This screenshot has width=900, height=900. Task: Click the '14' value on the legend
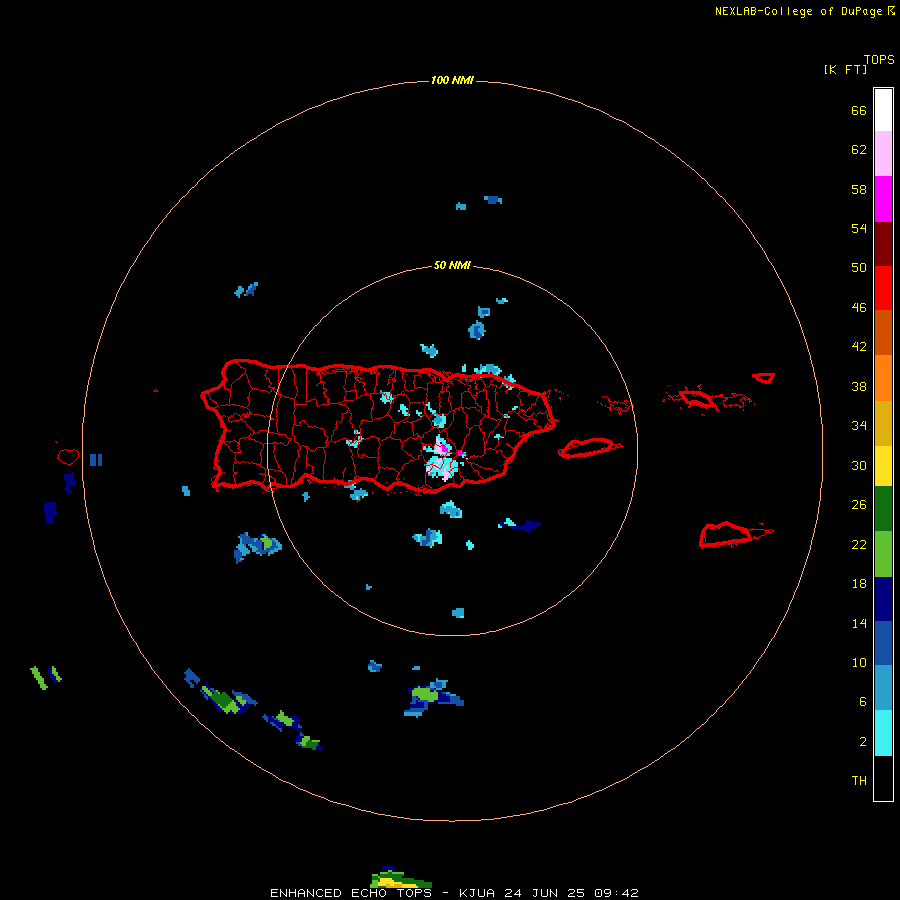point(859,623)
